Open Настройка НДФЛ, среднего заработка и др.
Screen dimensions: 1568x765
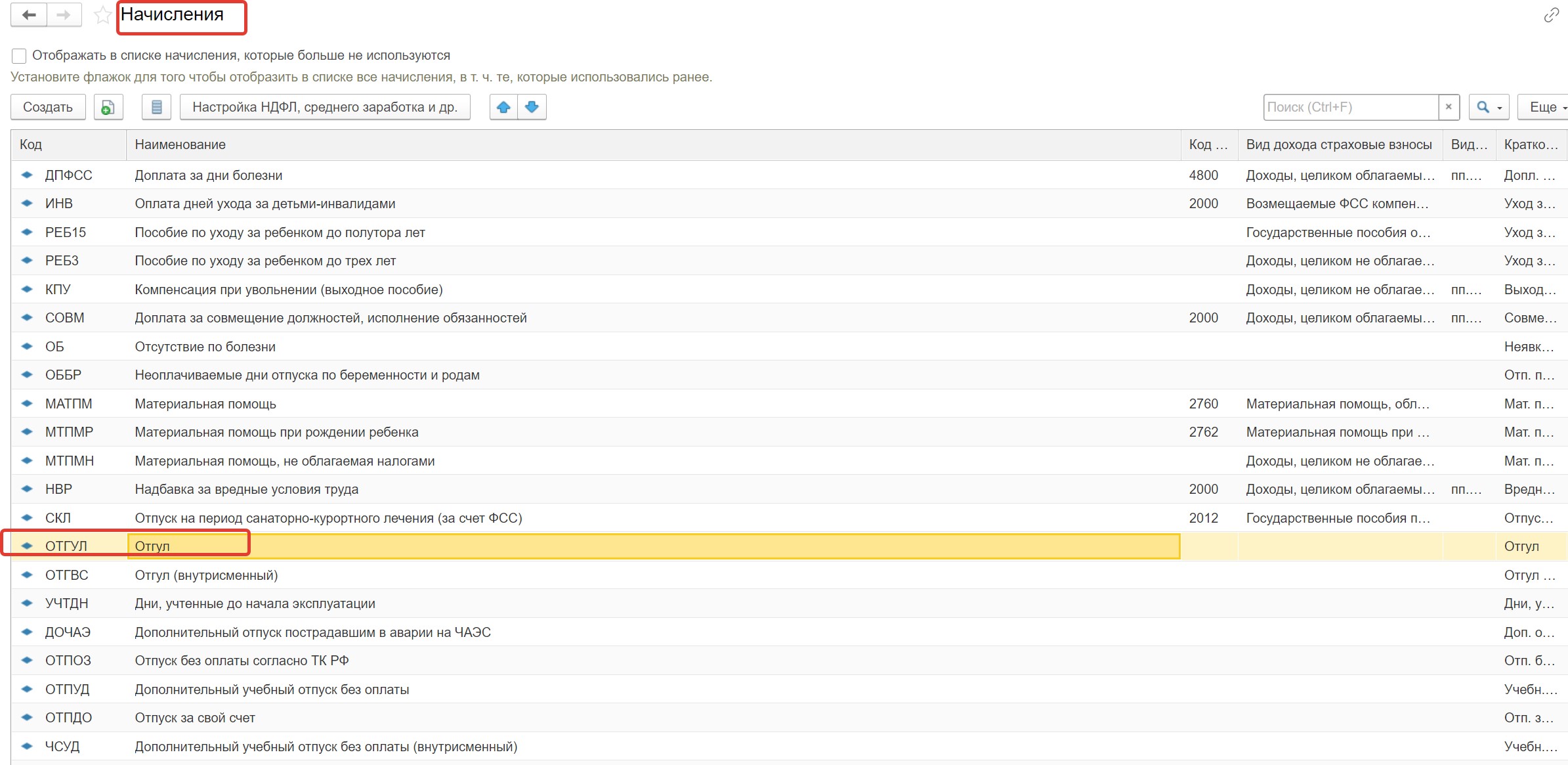pyautogui.click(x=325, y=107)
